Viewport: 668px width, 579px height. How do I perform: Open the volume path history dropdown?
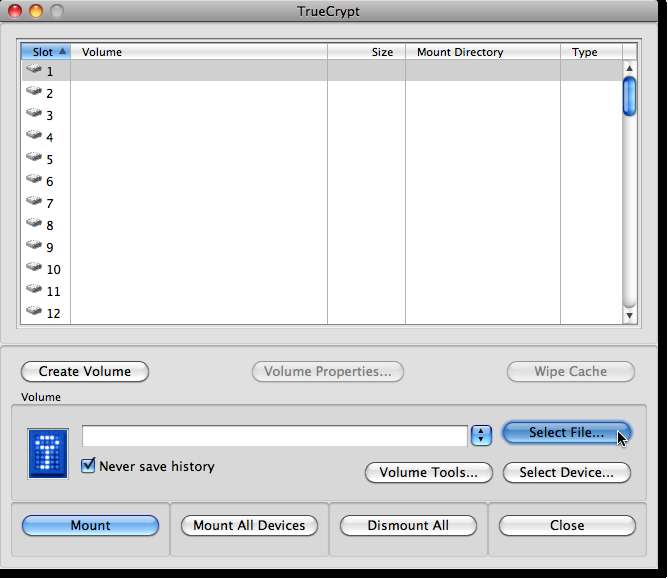tap(481, 435)
